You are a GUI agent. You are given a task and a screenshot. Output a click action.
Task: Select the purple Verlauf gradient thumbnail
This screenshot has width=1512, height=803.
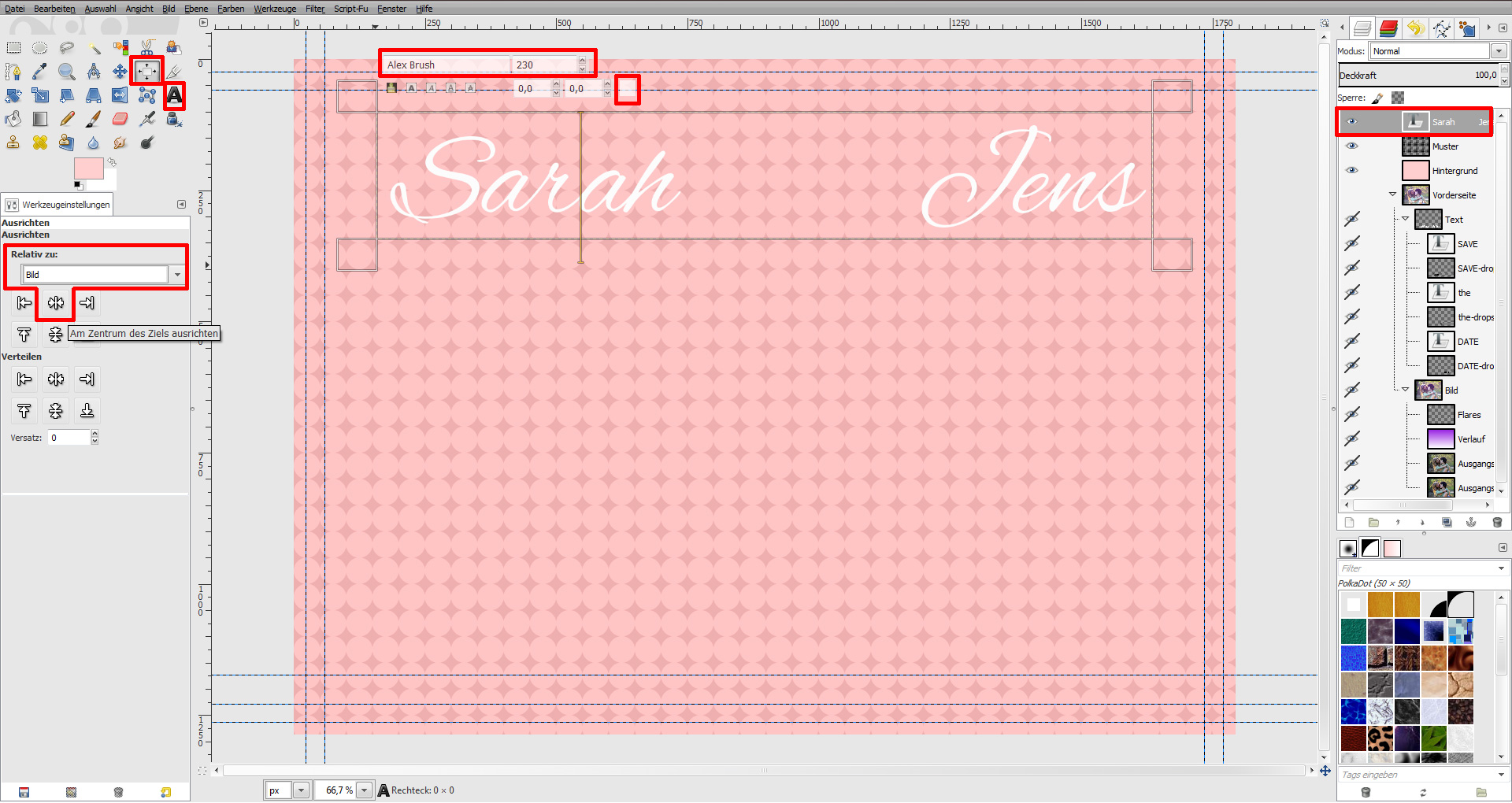pos(1440,439)
